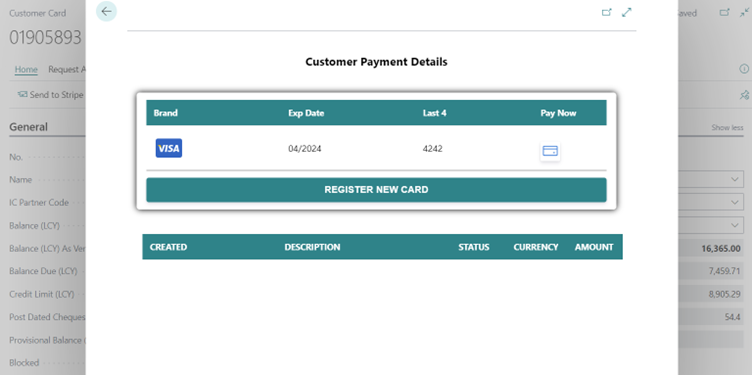Collapse the Customer Card page icon
This screenshot has height=375, width=752.
744,13
